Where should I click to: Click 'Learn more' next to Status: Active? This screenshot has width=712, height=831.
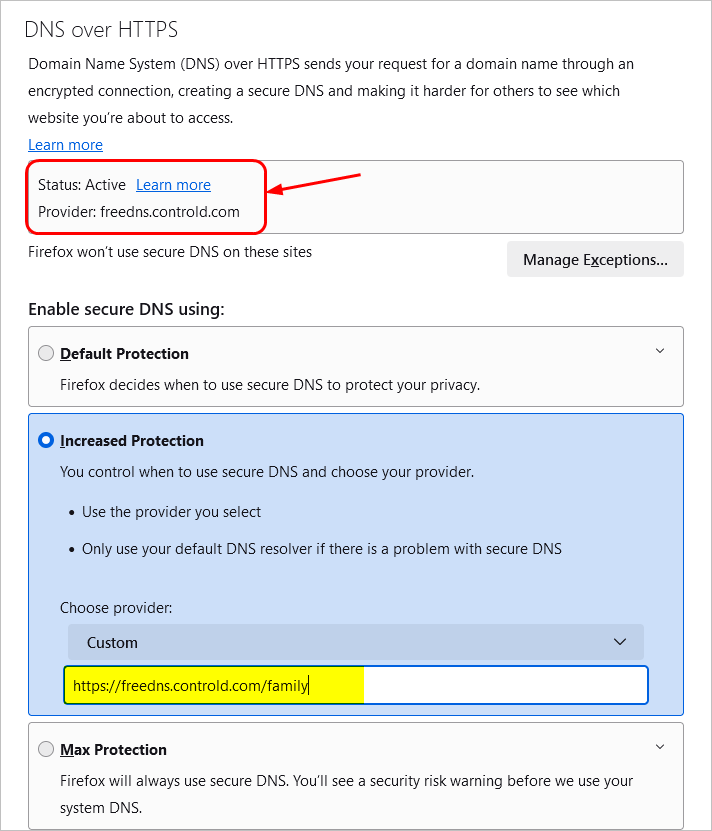(x=173, y=184)
